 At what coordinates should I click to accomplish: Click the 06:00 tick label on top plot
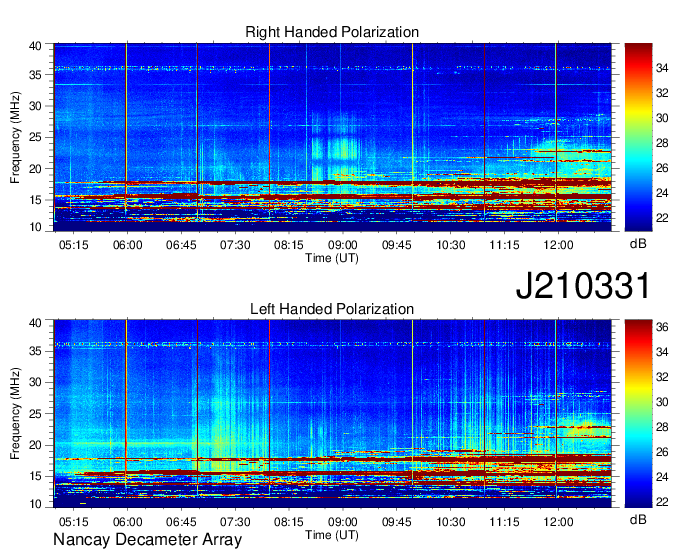pyautogui.click(x=128, y=245)
